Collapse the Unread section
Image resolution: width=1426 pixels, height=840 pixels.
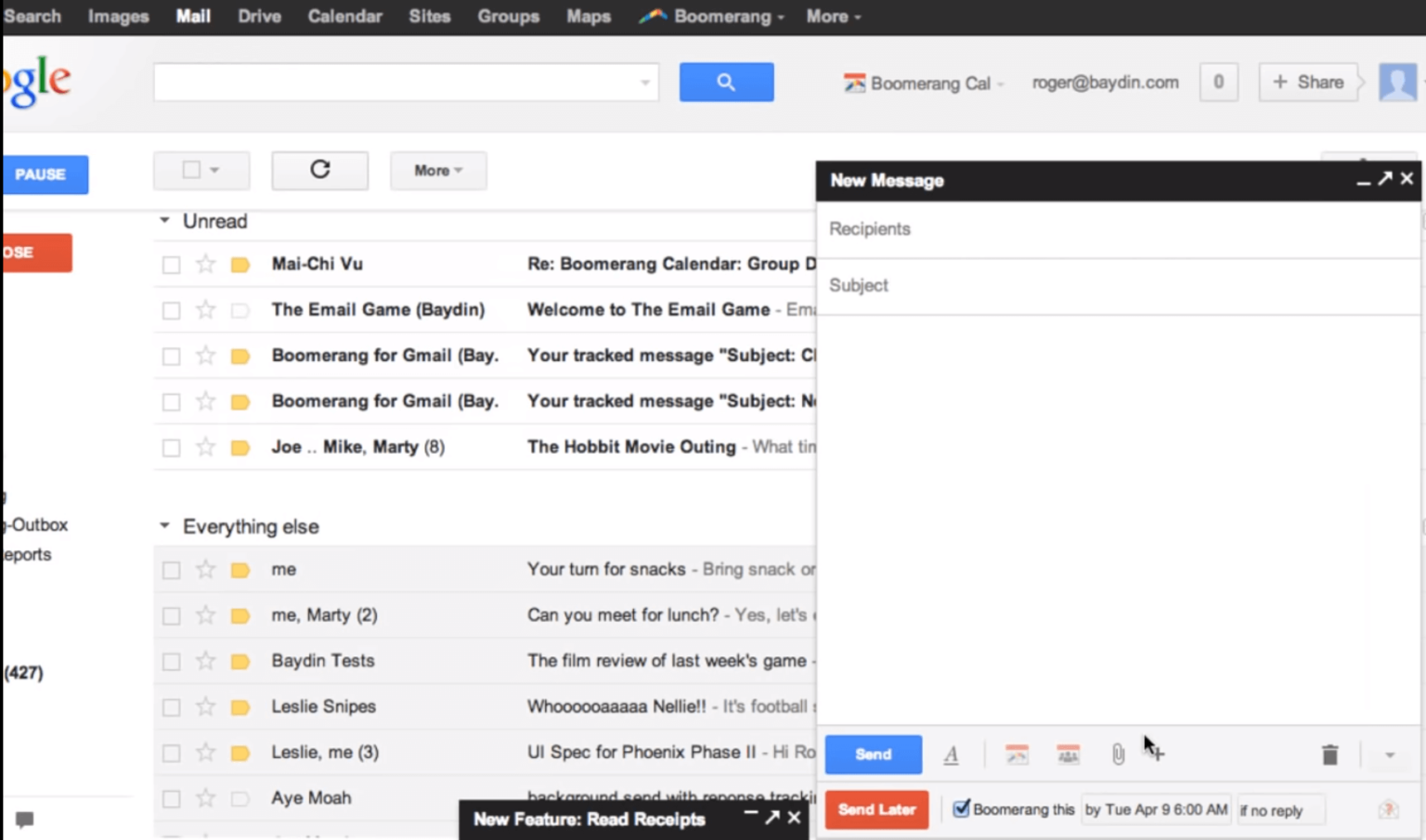point(163,221)
